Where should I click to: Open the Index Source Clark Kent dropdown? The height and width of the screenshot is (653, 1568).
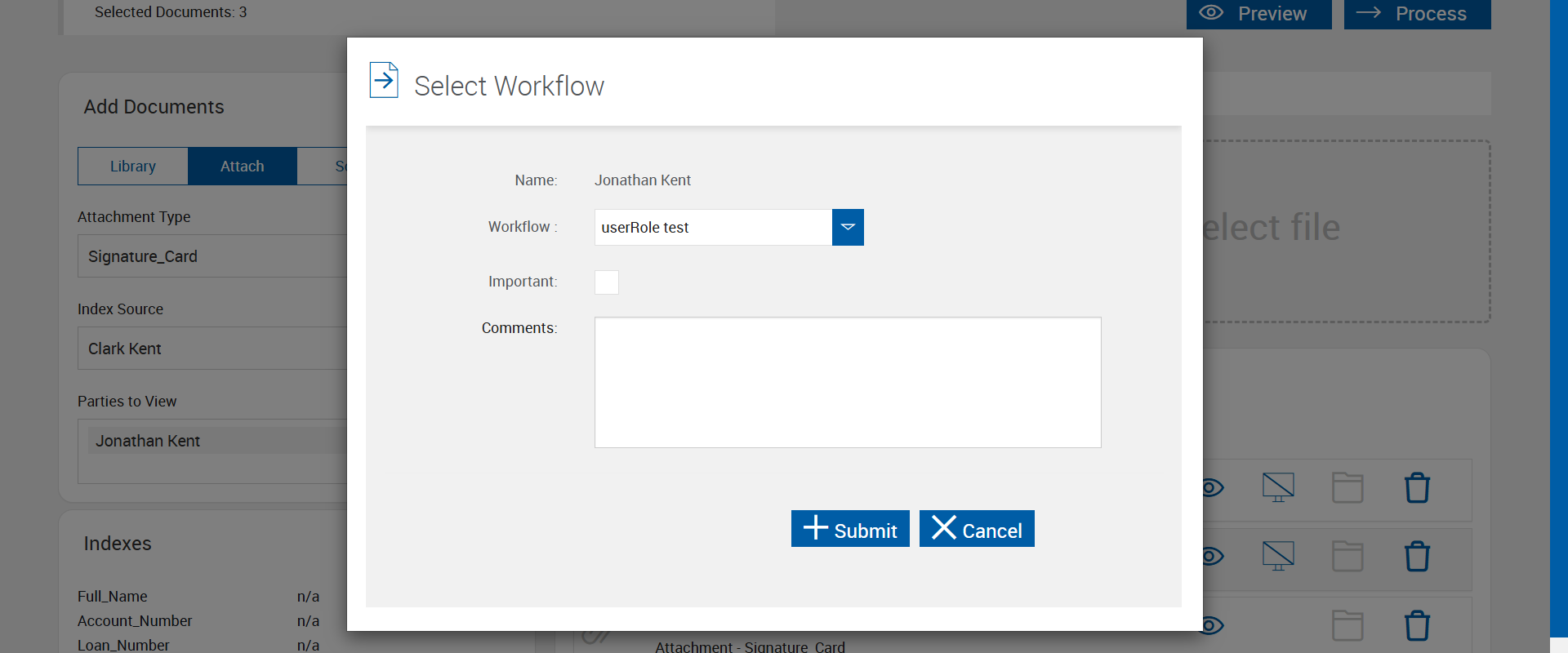214,349
